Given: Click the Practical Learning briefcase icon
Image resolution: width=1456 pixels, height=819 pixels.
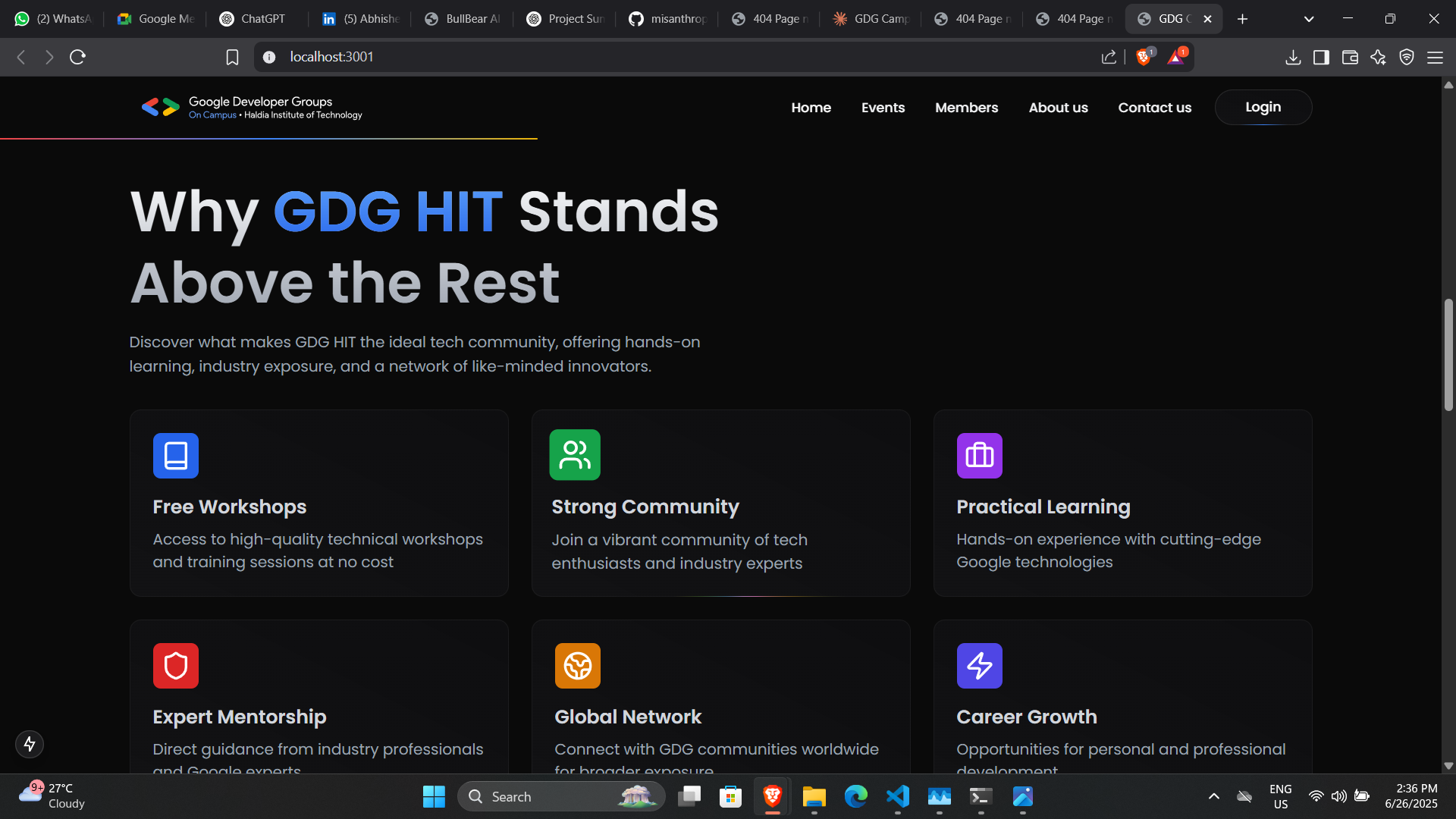Looking at the screenshot, I should [x=980, y=456].
